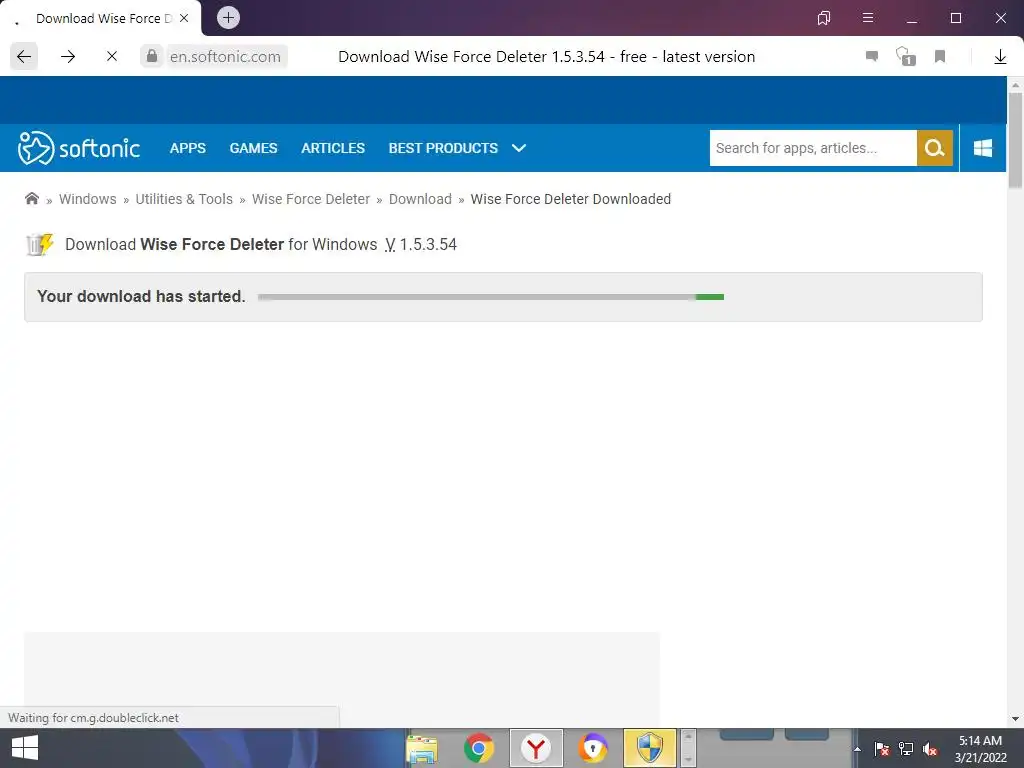Open Google Chrome from the taskbar
Image resolution: width=1024 pixels, height=768 pixels.
coord(479,748)
